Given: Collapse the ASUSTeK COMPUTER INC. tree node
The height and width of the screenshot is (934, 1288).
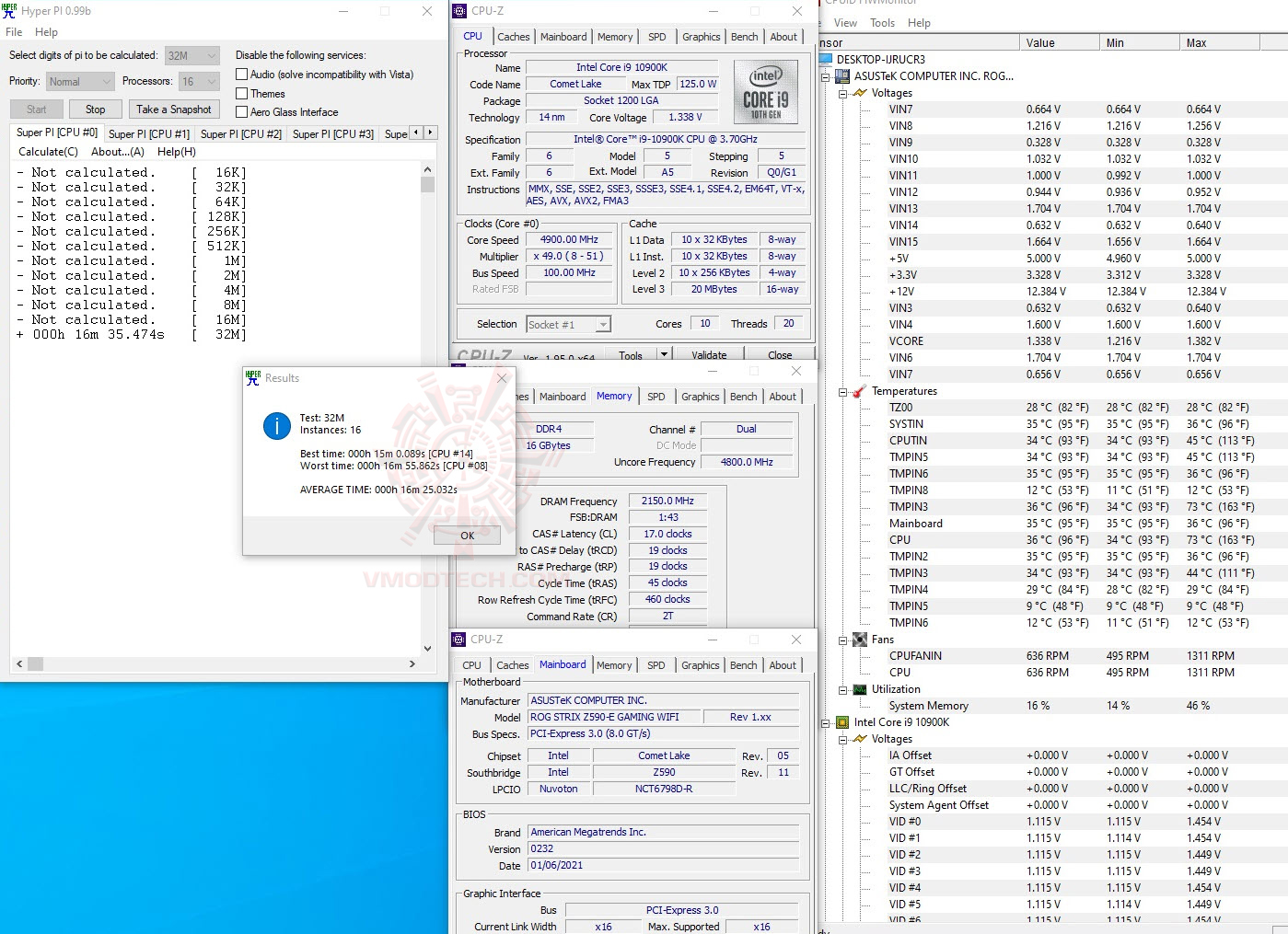Looking at the screenshot, I should point(826,76).
